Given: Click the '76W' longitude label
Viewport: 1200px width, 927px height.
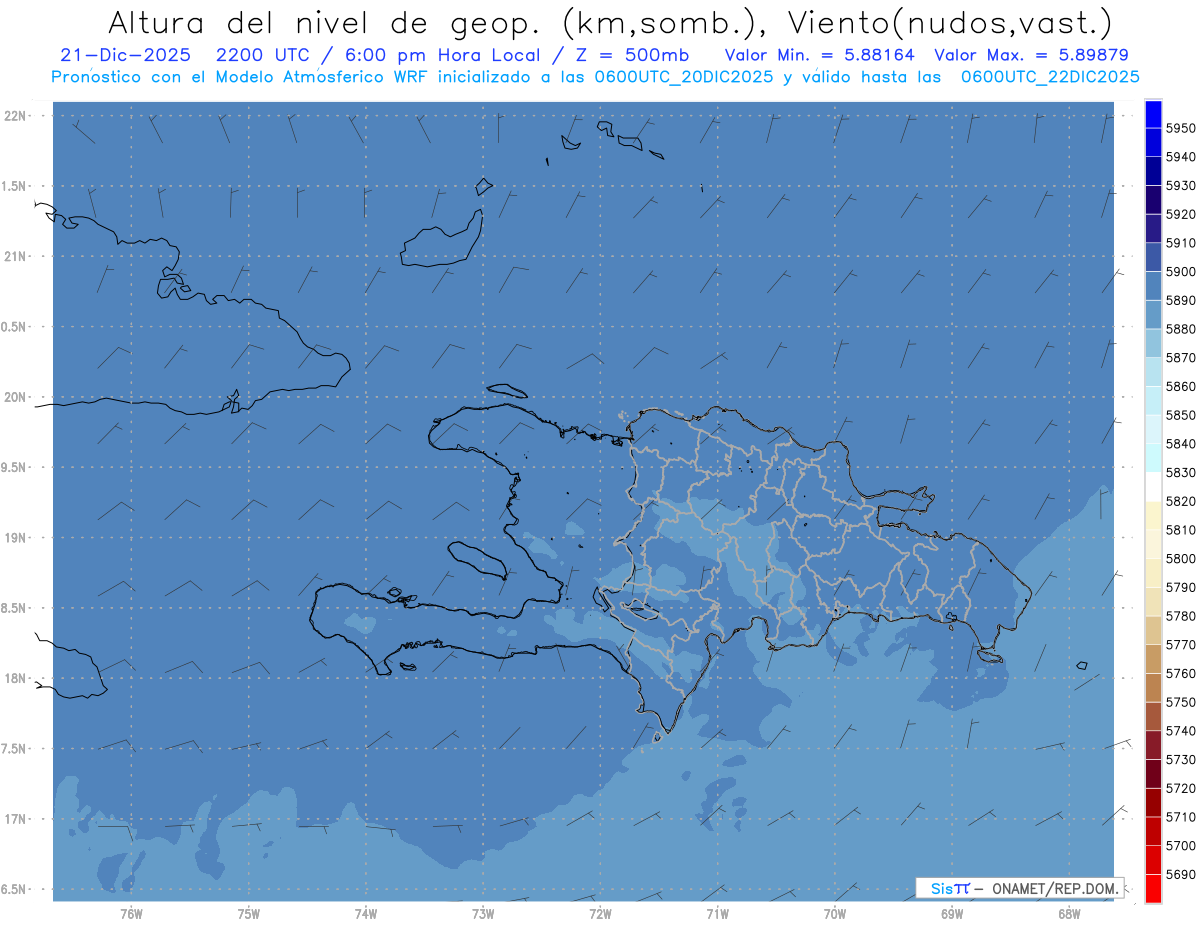Looking at the screenshot, I should 131,913.
